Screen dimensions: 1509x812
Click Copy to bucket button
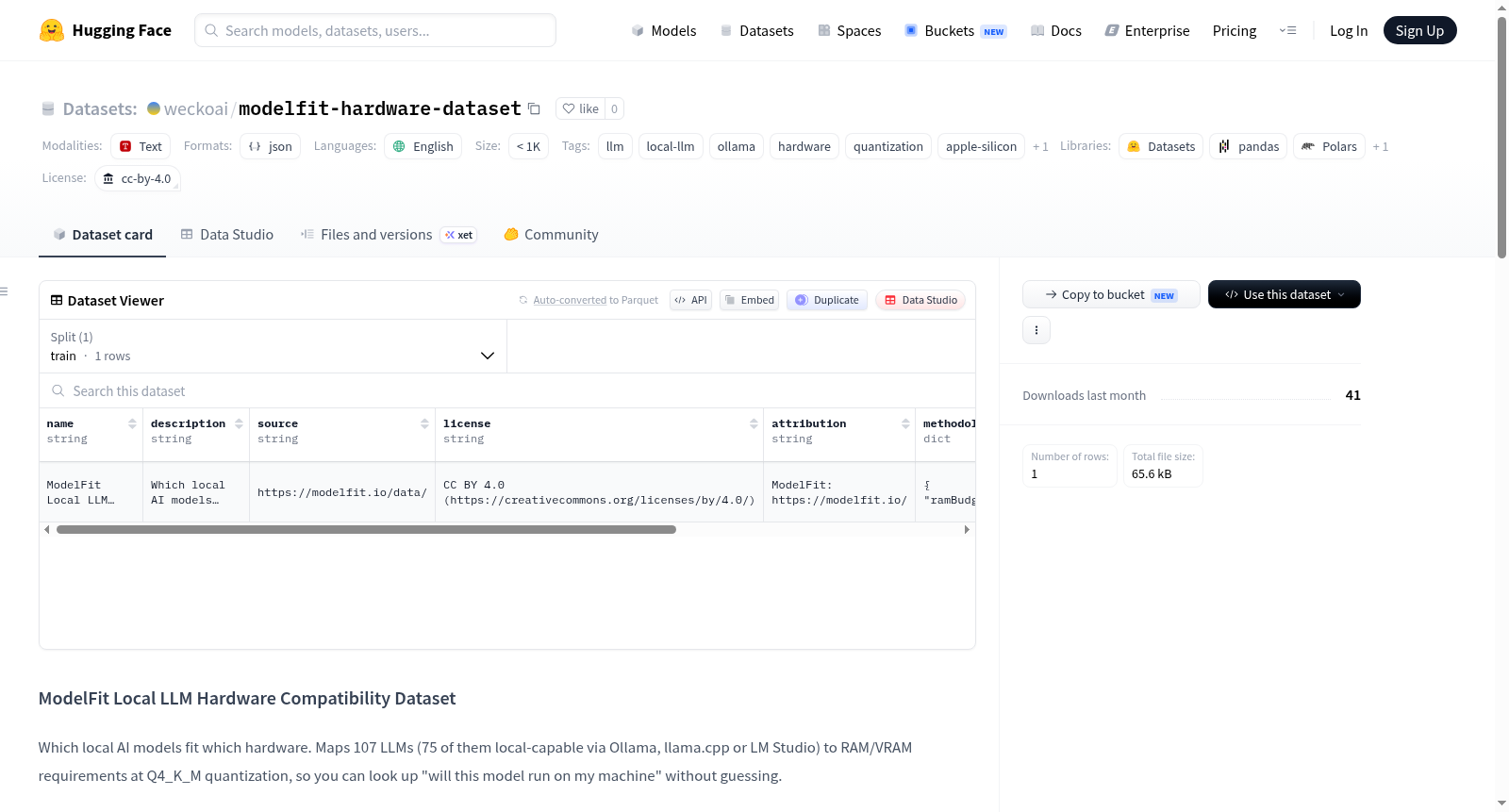tap(1111, 294)
